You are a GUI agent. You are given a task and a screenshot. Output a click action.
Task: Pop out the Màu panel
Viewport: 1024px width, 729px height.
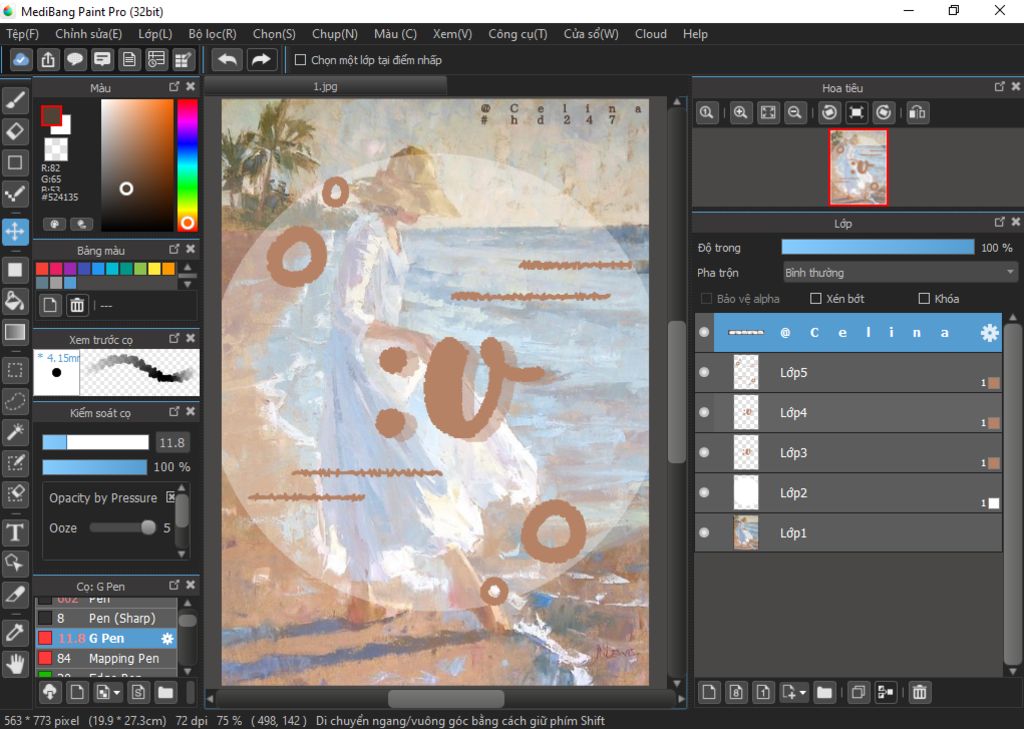coord(174,87)
